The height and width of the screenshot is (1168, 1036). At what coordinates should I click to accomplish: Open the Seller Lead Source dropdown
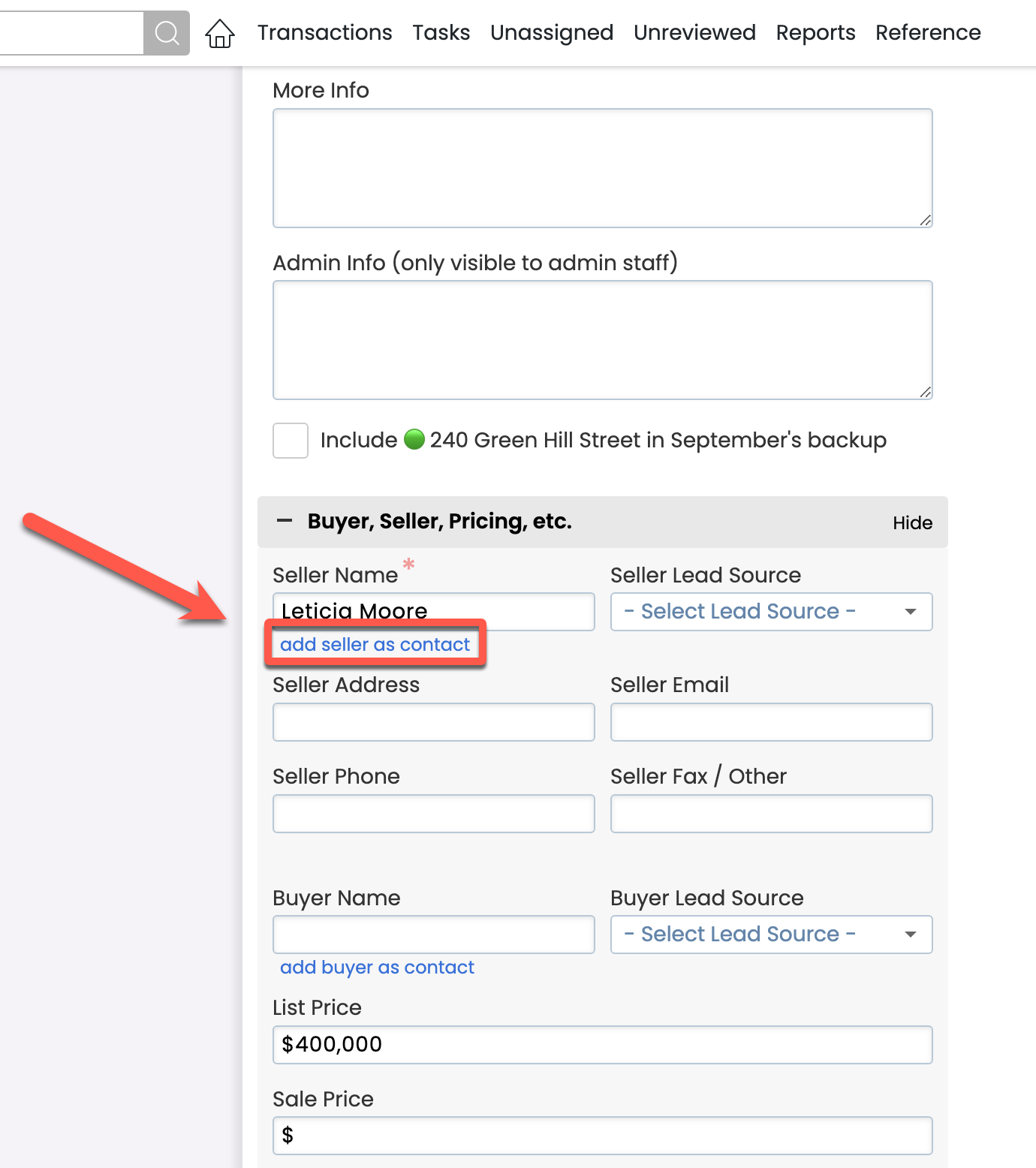tap(771, 612)
